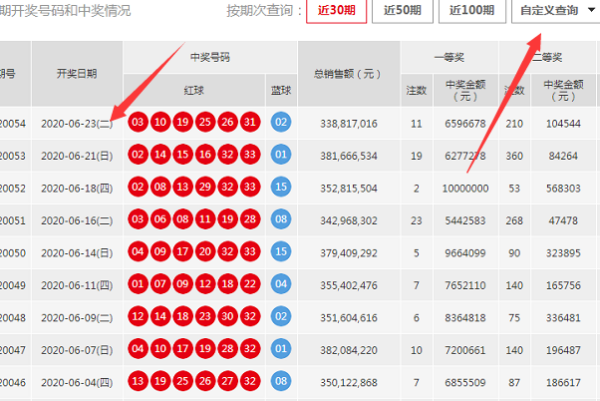Click the 2020-06-23(二) draw date

tap(77, 123)
